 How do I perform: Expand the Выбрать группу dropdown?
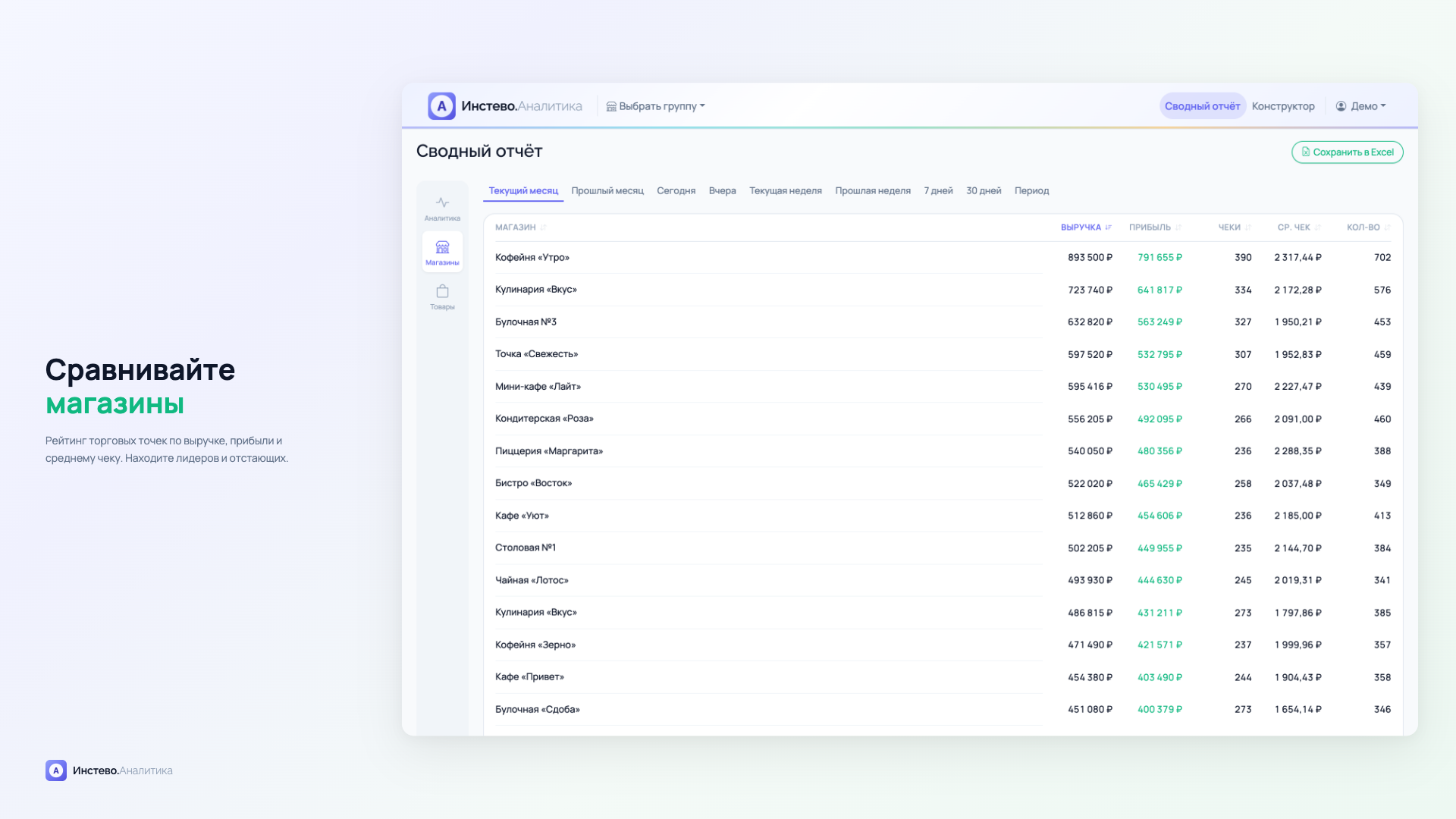[656, 106]
